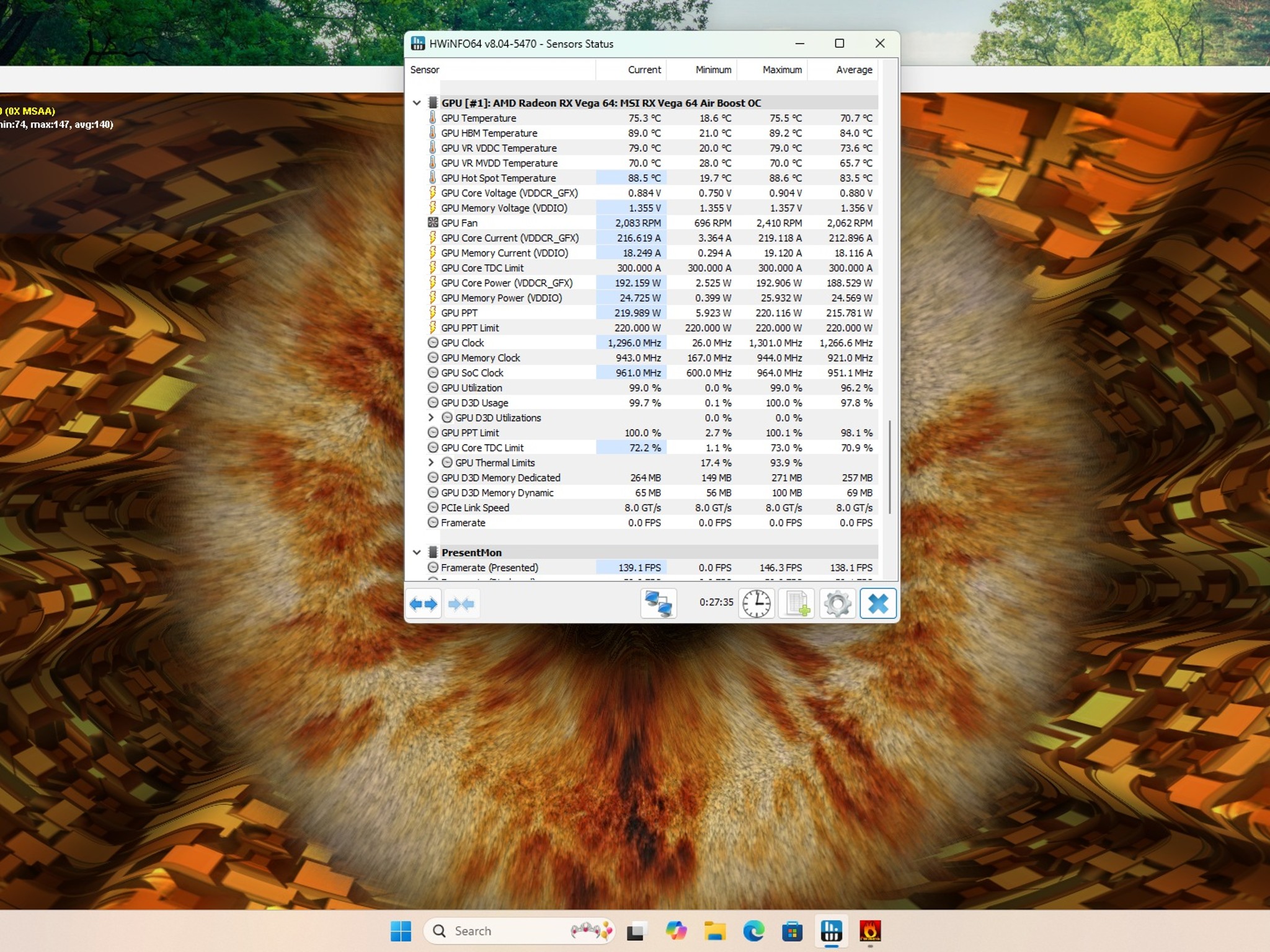Click the 0:27:35 elapsed time readout

click(x=716, y=602)
